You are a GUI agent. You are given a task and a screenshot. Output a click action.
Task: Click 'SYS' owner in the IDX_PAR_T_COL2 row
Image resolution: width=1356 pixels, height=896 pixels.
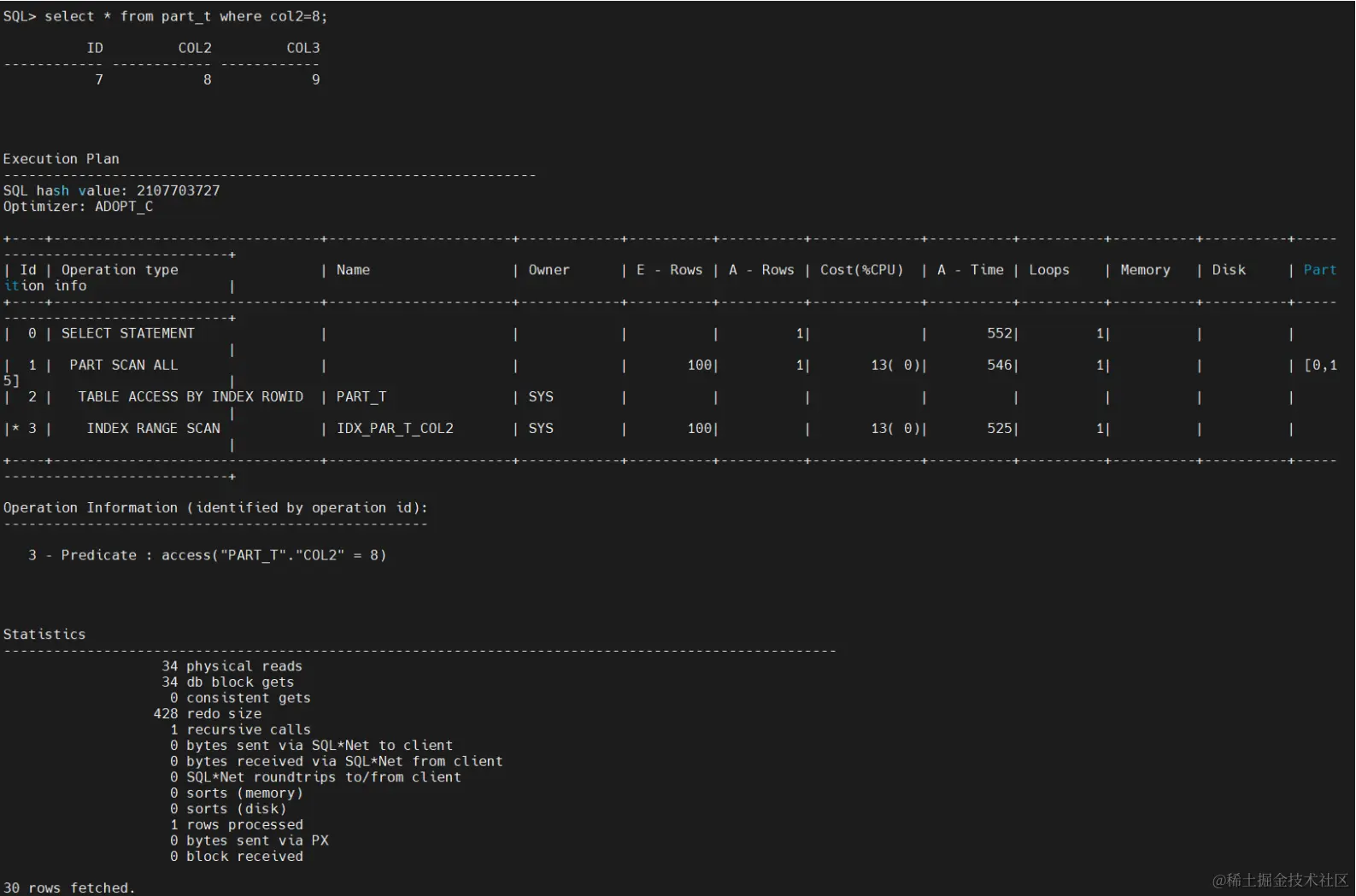pyautogui.click(x=541, y=428)
